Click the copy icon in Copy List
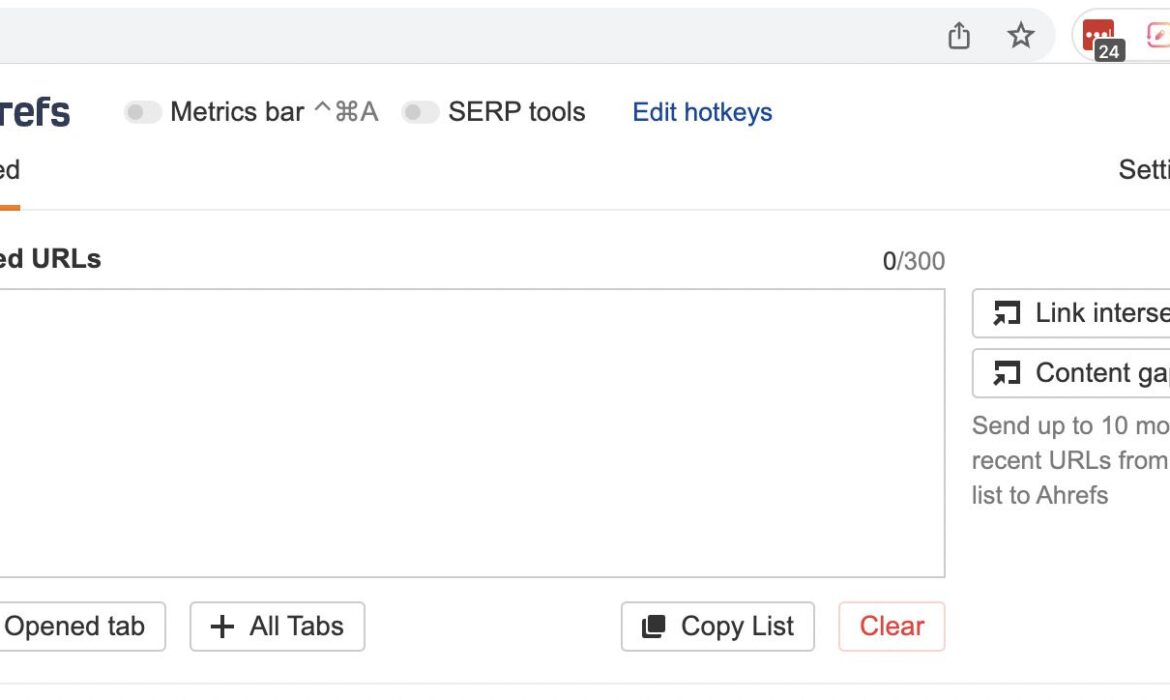 tap(654, 627)
